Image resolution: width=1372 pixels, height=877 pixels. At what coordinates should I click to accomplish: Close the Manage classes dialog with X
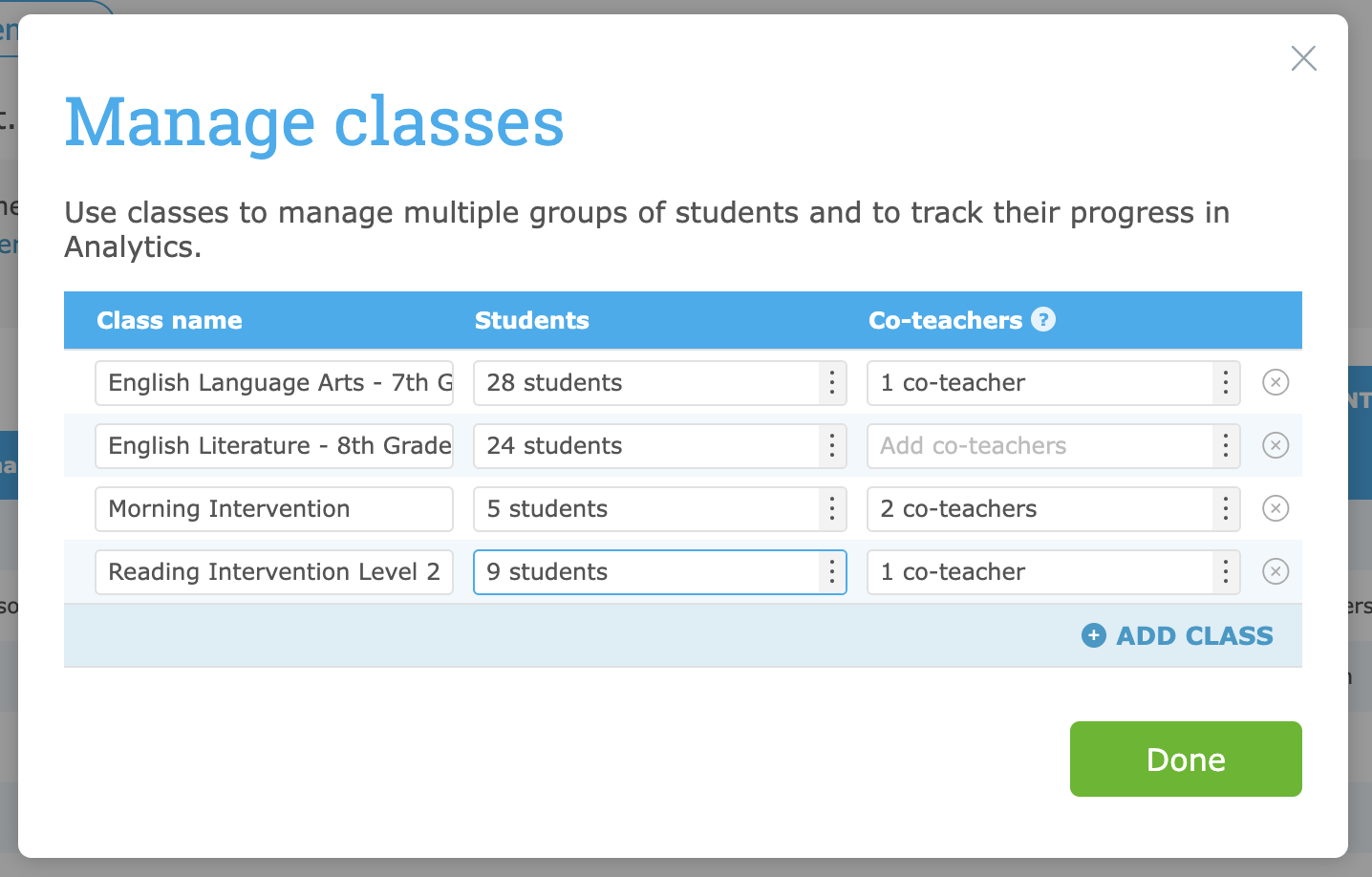(x=1303, y=58)
